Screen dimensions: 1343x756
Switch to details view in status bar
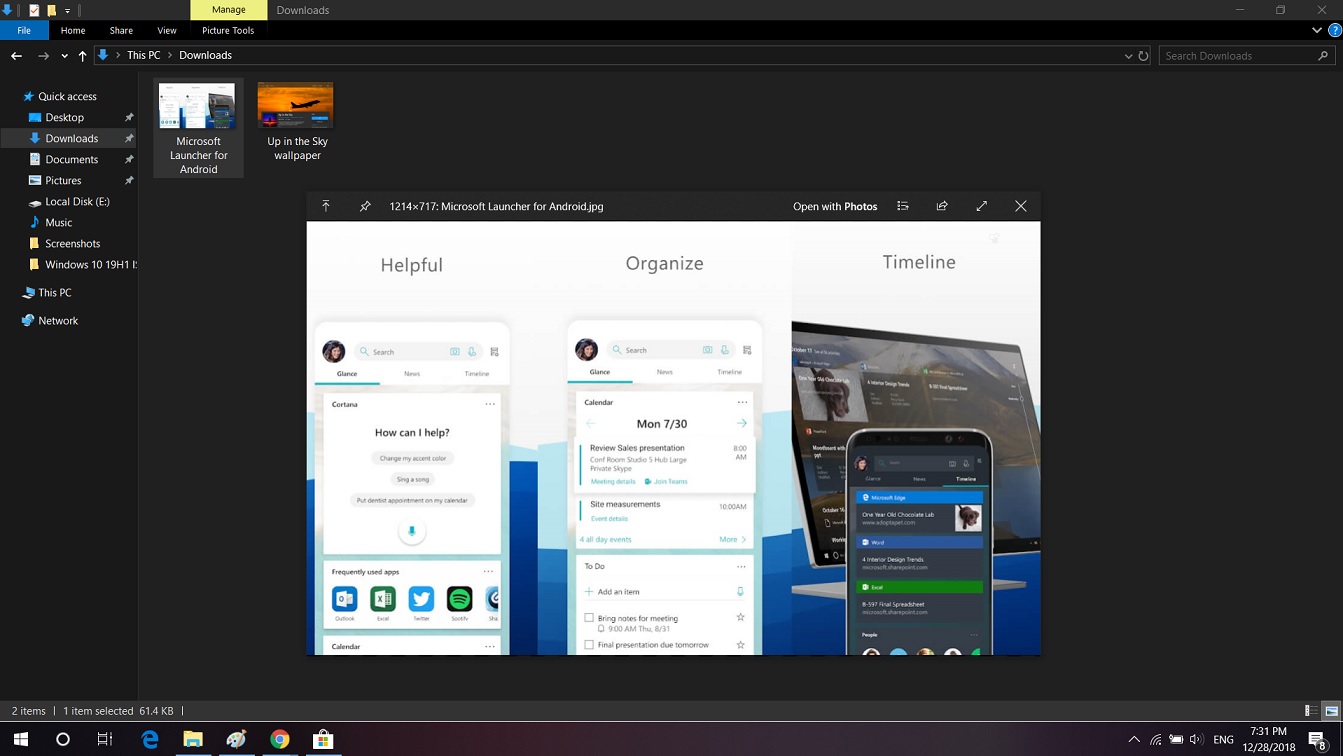1310,711
